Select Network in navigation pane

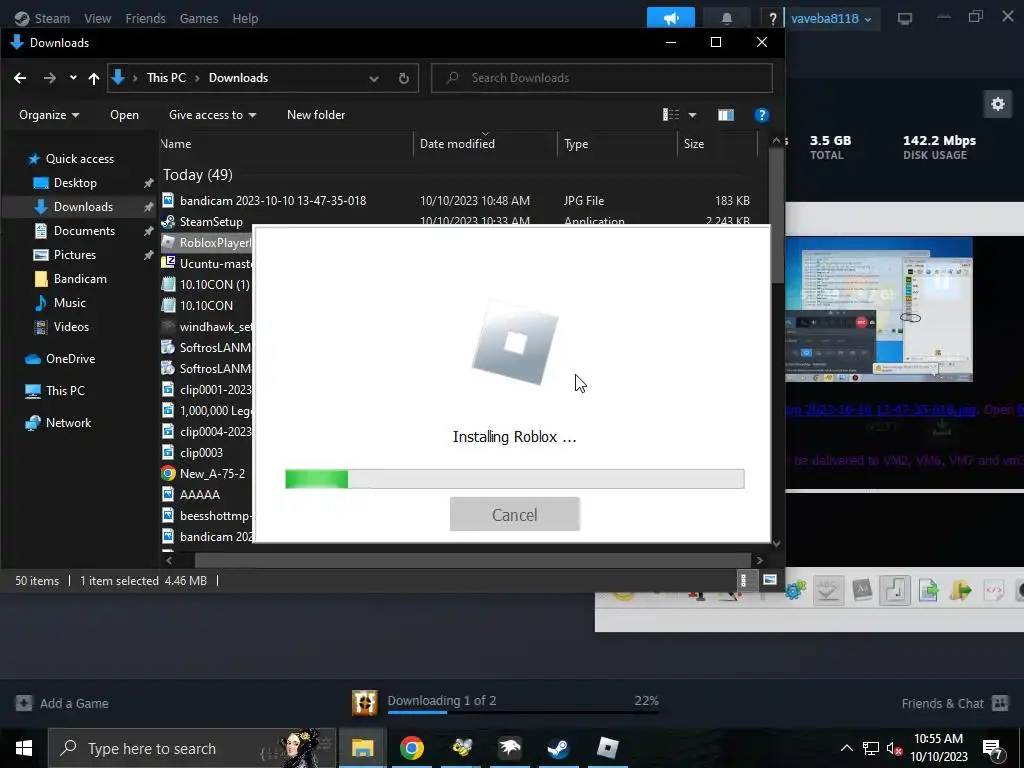coord(68,423)
